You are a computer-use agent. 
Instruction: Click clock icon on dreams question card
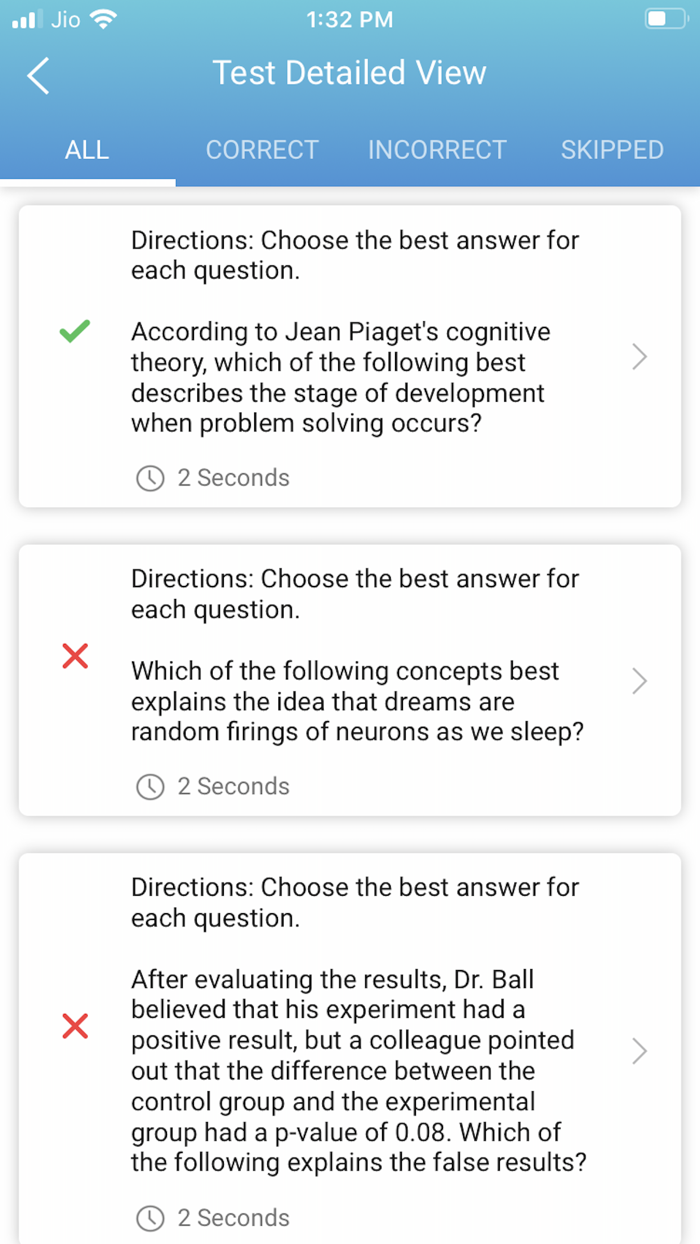coord(150,787)
